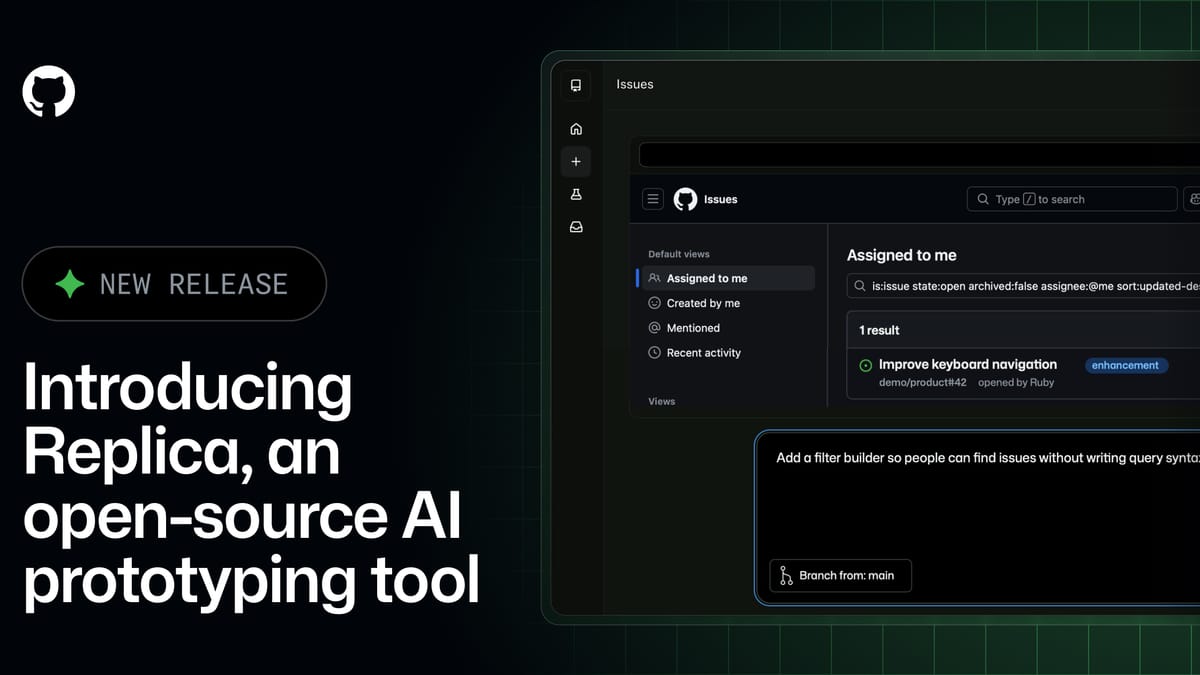
Task: Click the clock icon beside Recent activity
Action: [x=654, y=353]
